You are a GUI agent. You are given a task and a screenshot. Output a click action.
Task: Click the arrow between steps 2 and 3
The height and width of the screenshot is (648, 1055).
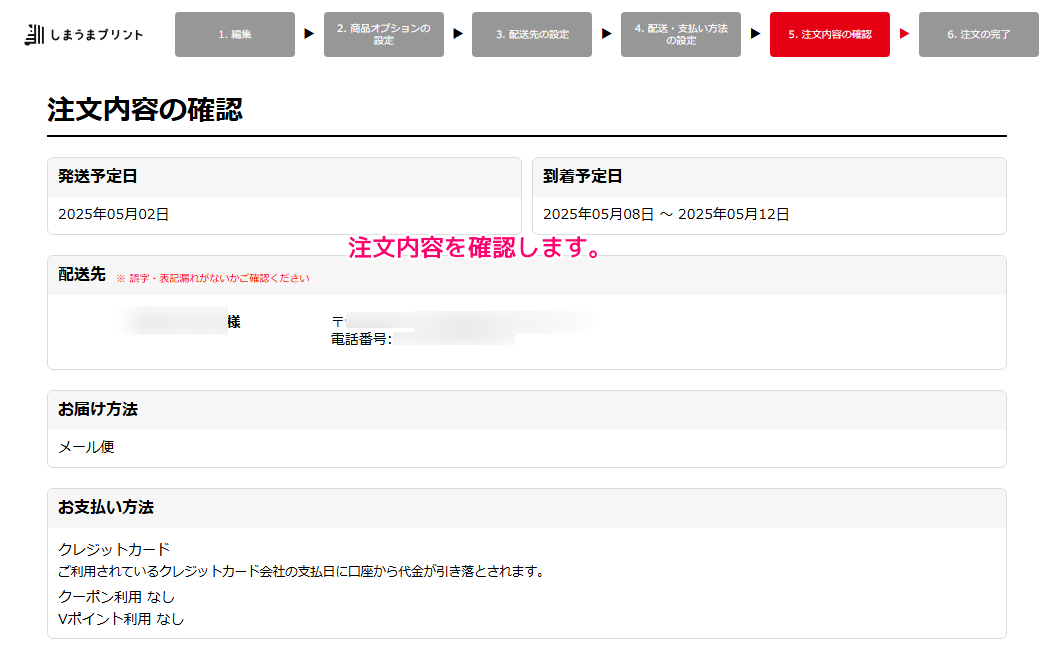(x=458, y=34)
